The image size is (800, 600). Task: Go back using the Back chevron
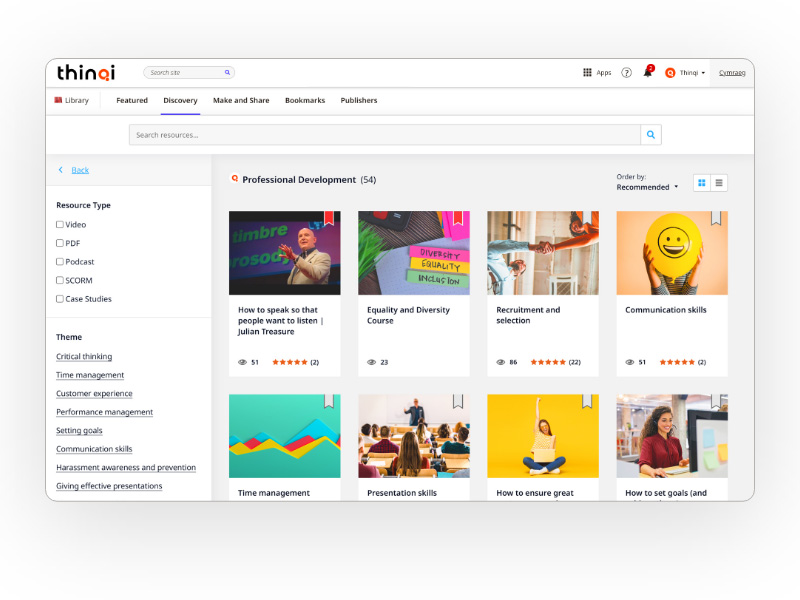(x=61, y=170)
